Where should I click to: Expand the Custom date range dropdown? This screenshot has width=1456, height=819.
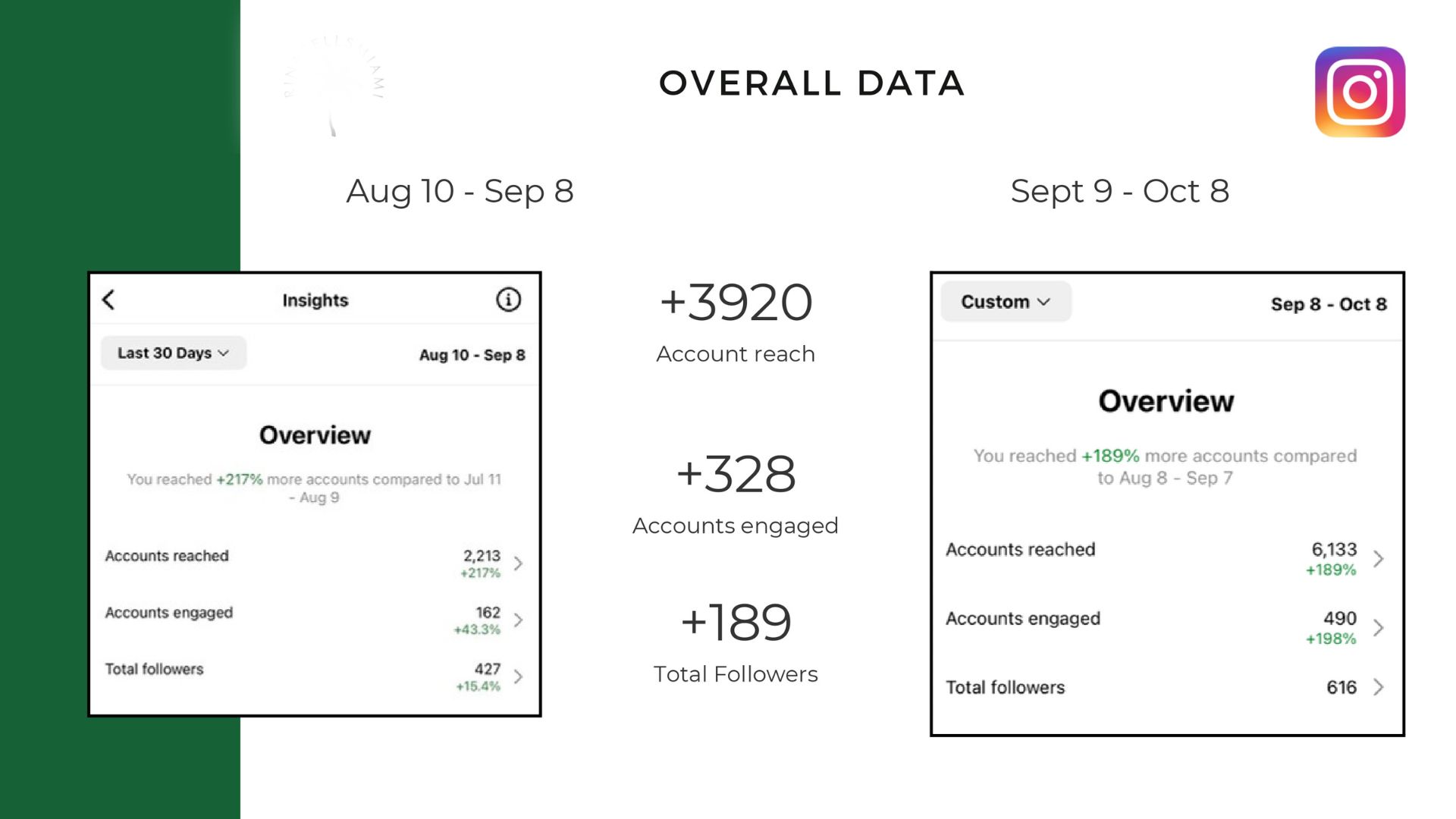click(1006, 302)
